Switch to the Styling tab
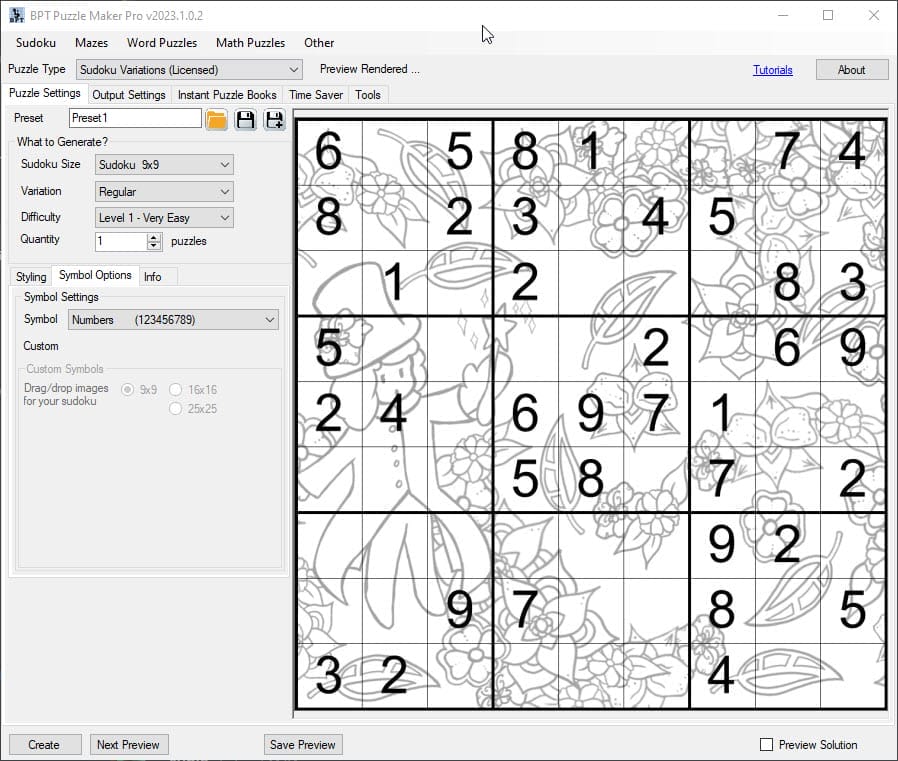Image resolution: width=898 pixels, height=761 pixels. [31, 277]
